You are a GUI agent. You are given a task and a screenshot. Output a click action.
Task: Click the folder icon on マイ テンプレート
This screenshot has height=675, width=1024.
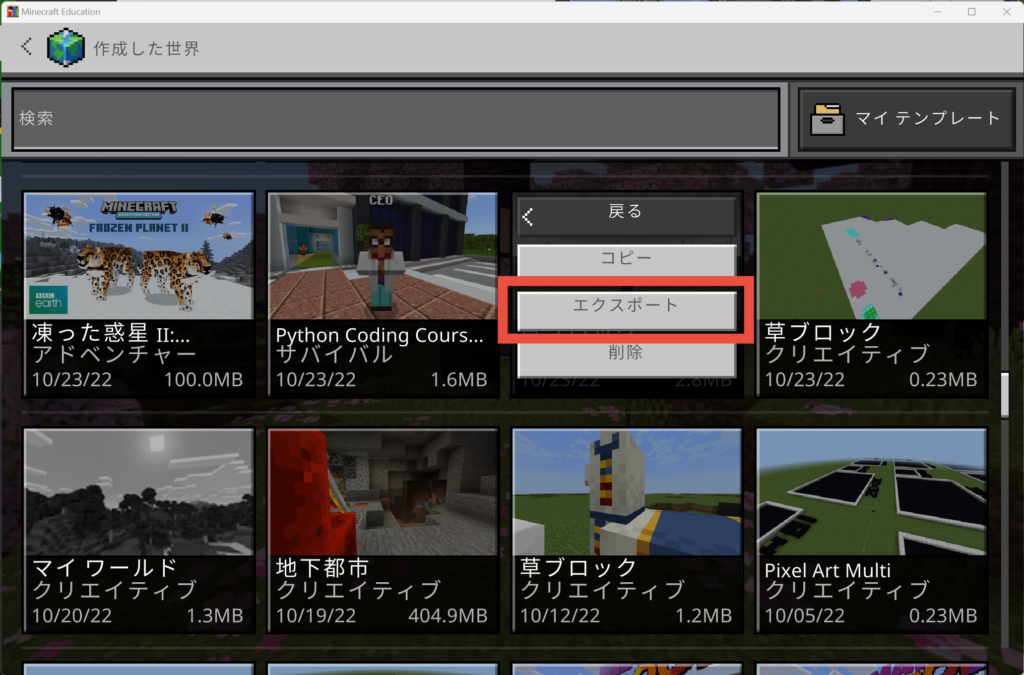click(x=827, y=118)
